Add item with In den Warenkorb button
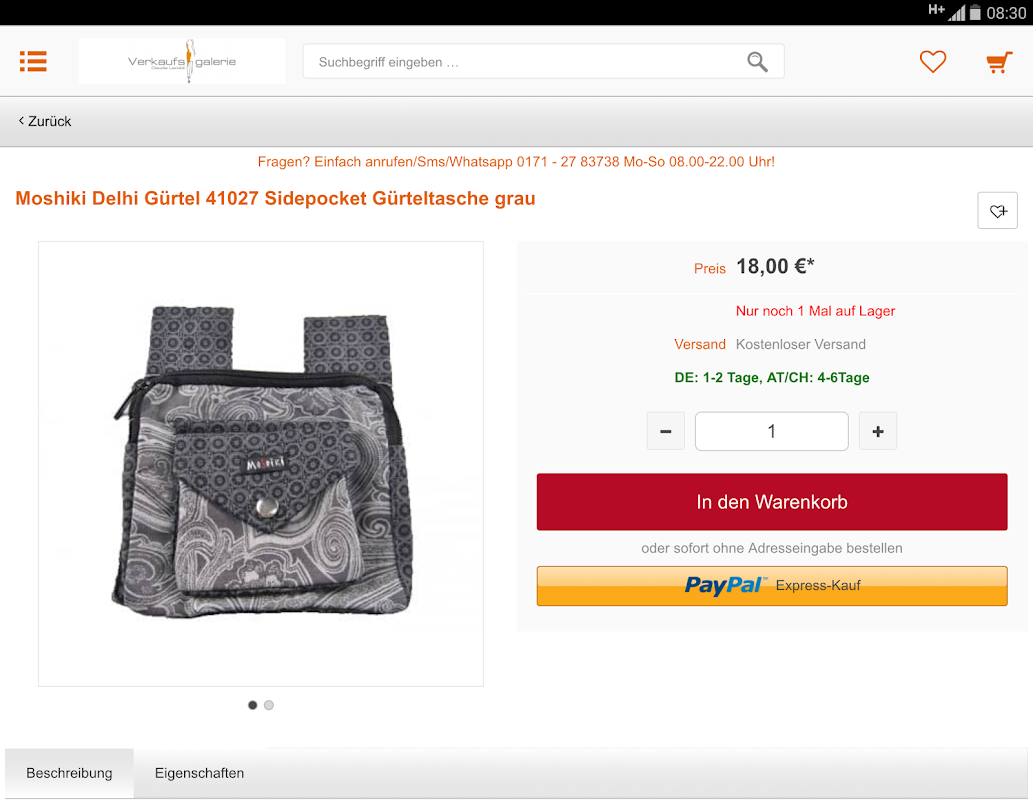The image size is (1033, 800). click(771, 501)
